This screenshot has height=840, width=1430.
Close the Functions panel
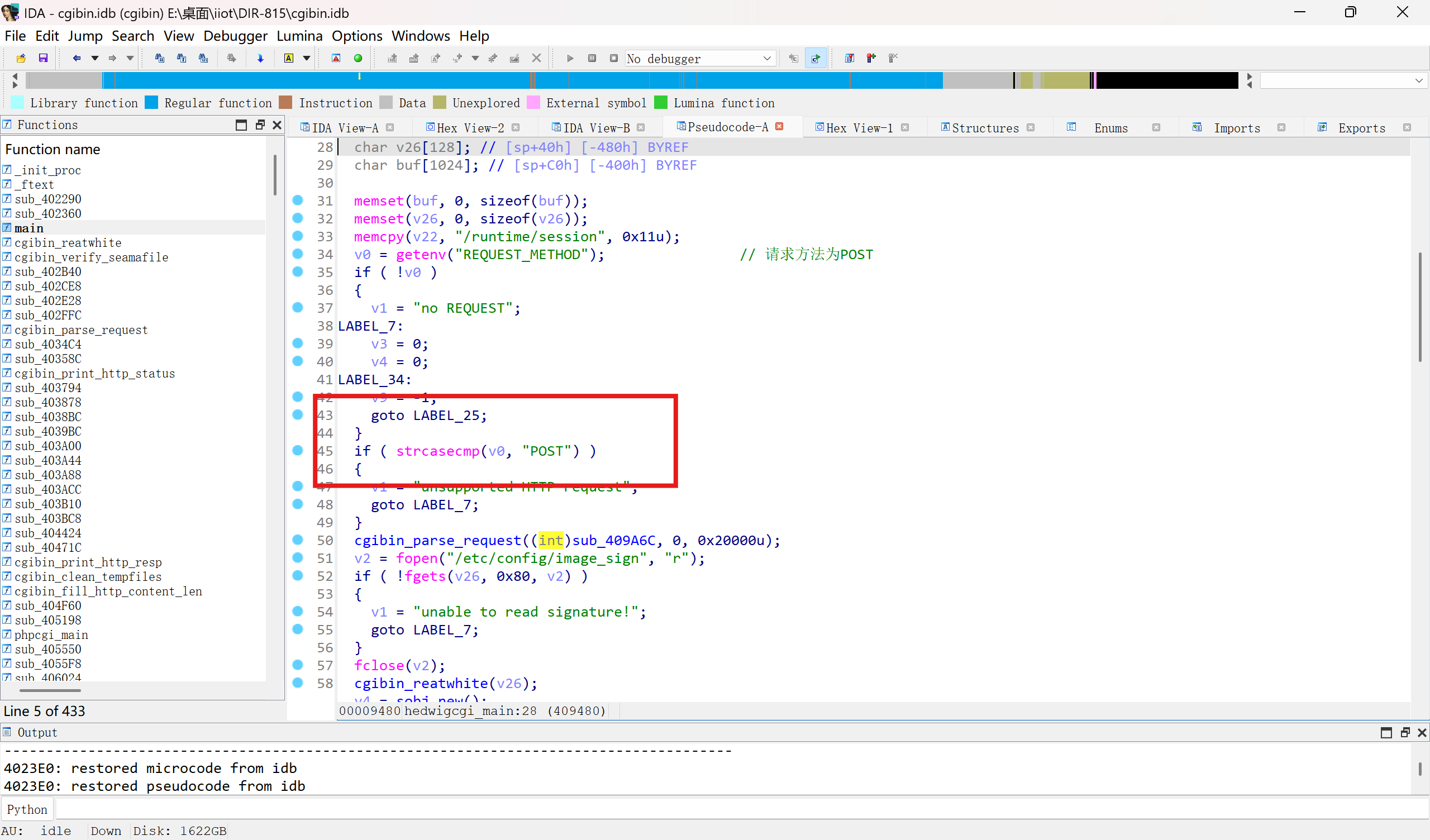click(x=277, y=125)
